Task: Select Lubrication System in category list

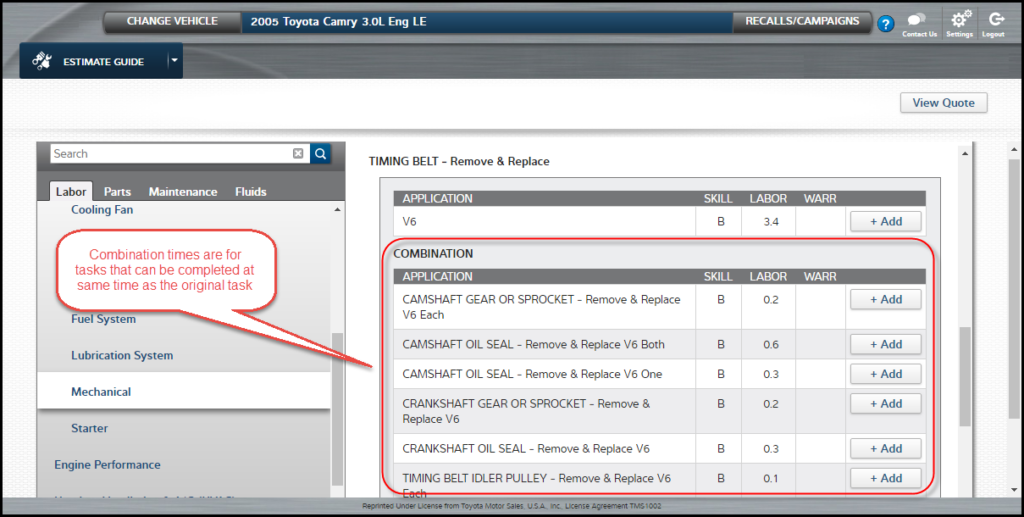Action: click(x=122, y=356)
